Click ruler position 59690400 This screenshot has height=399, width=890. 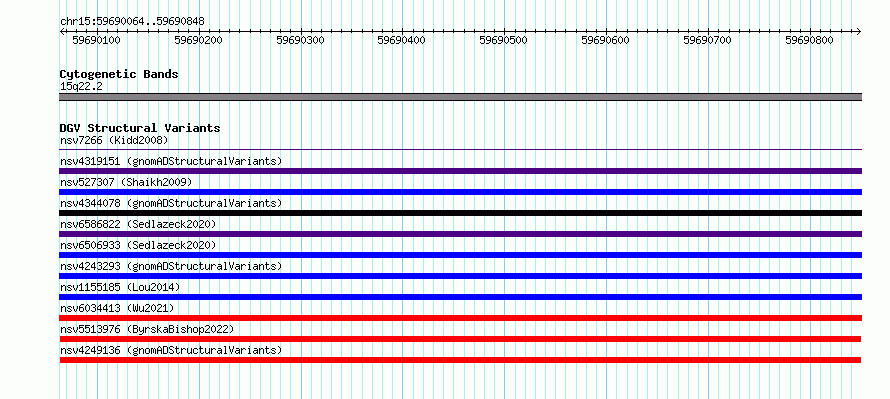click(x=402, y=40)
